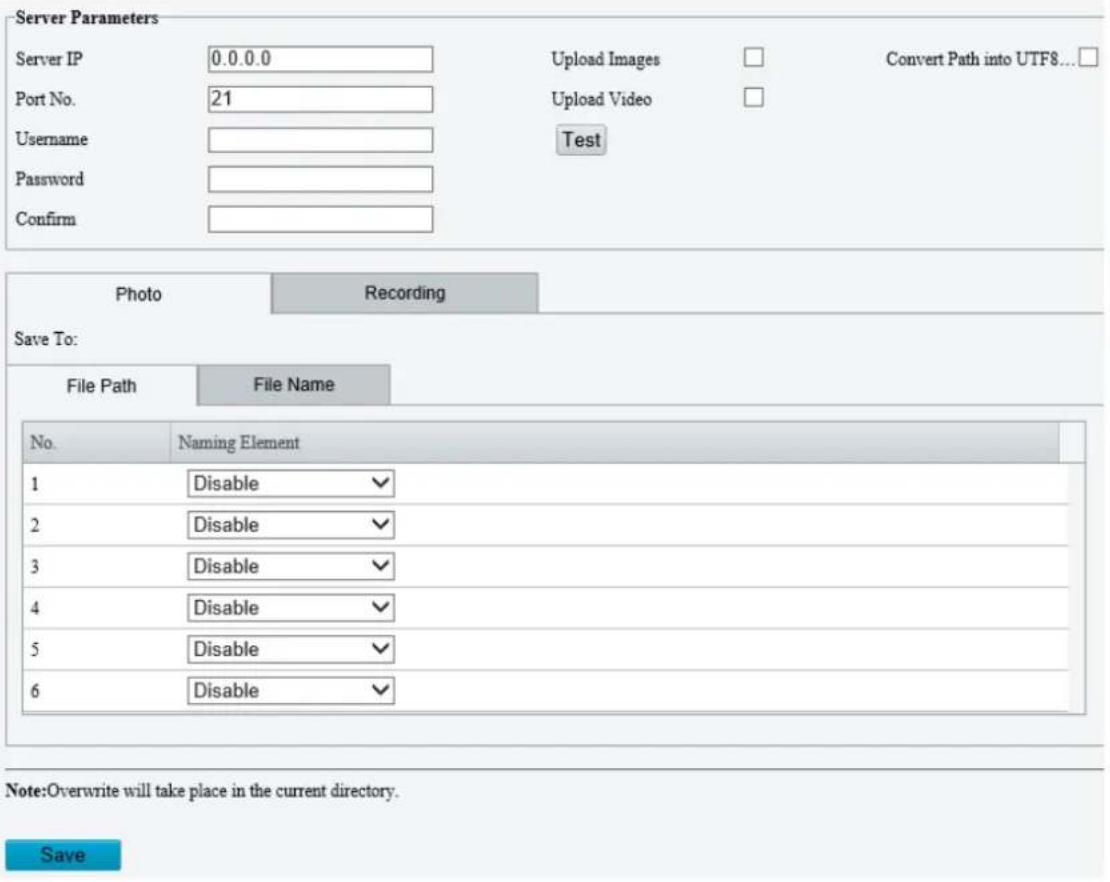1110x882 pixels.
Task: Open Naming Element dropdown in row 3
Action: coord(291,566)
